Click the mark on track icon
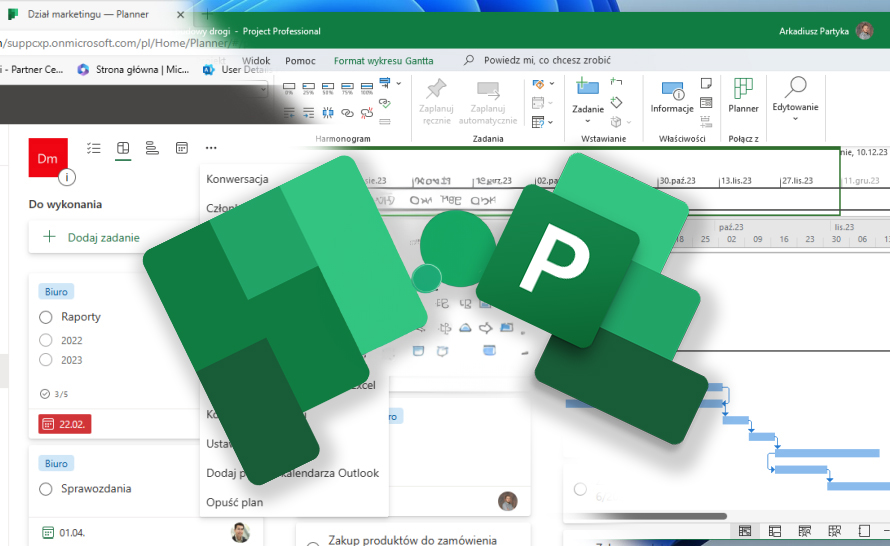The image size is (890, 546). (x=385, y=83)
